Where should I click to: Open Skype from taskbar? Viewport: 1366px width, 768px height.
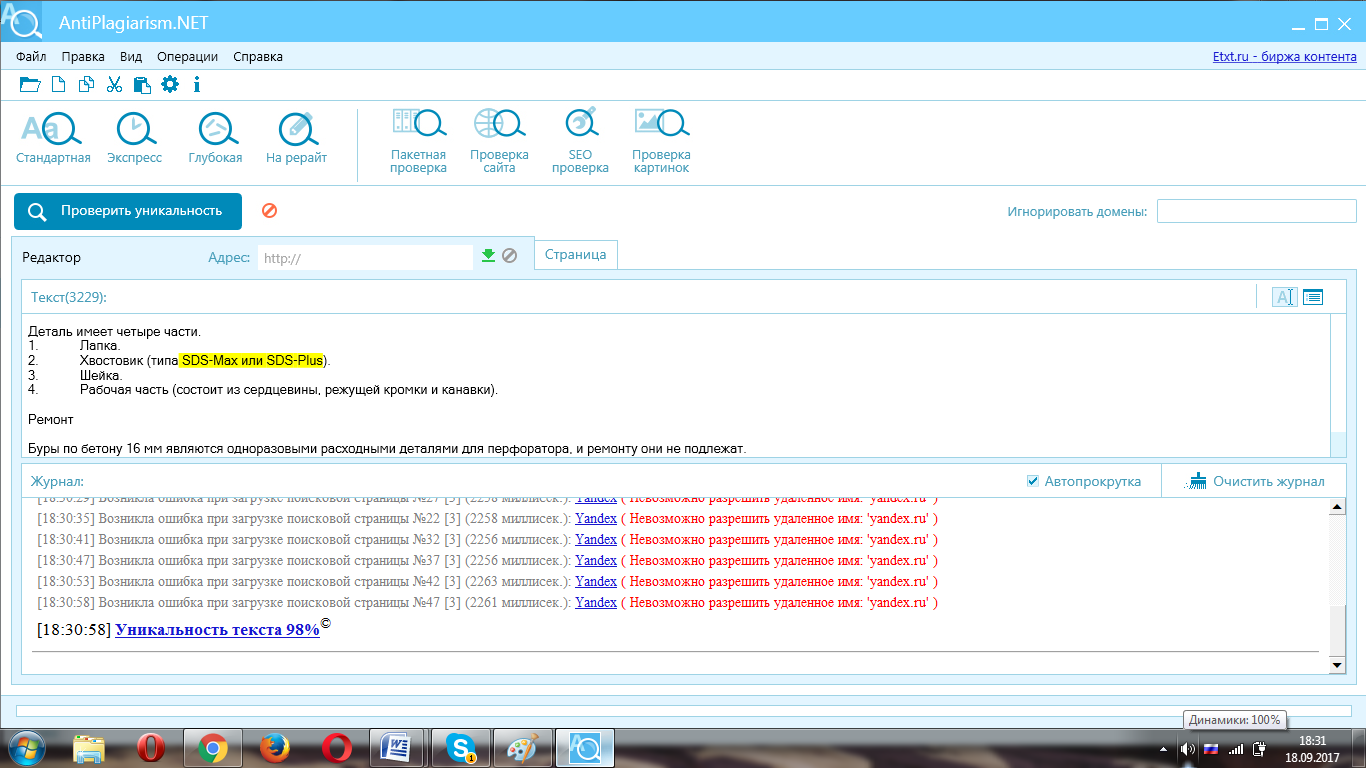point(459,748)
